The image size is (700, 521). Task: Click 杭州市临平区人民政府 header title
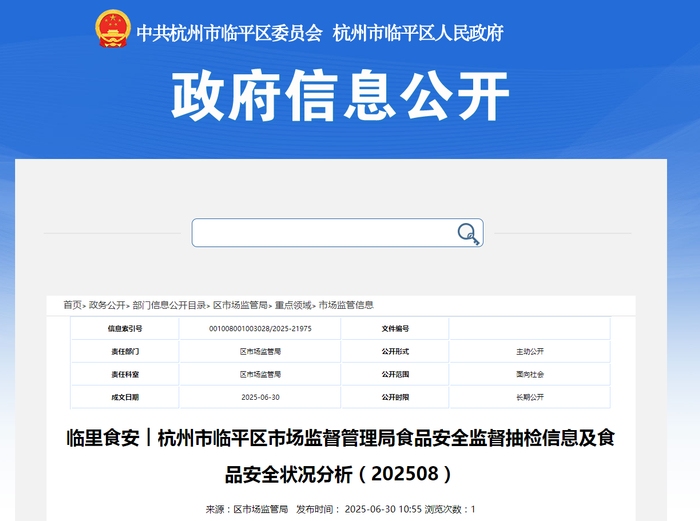[418, 33]
